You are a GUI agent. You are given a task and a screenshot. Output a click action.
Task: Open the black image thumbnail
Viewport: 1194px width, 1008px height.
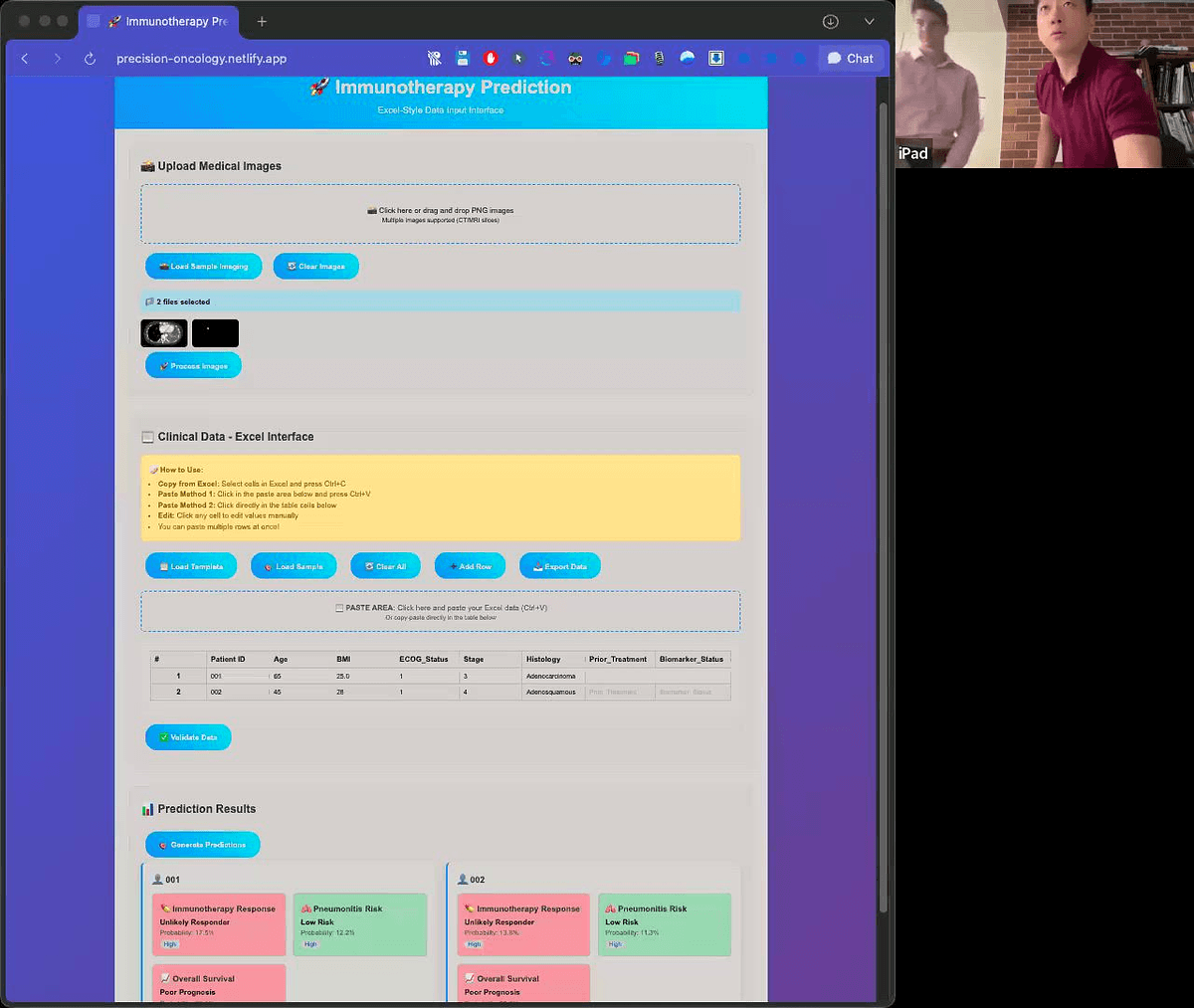215,333
